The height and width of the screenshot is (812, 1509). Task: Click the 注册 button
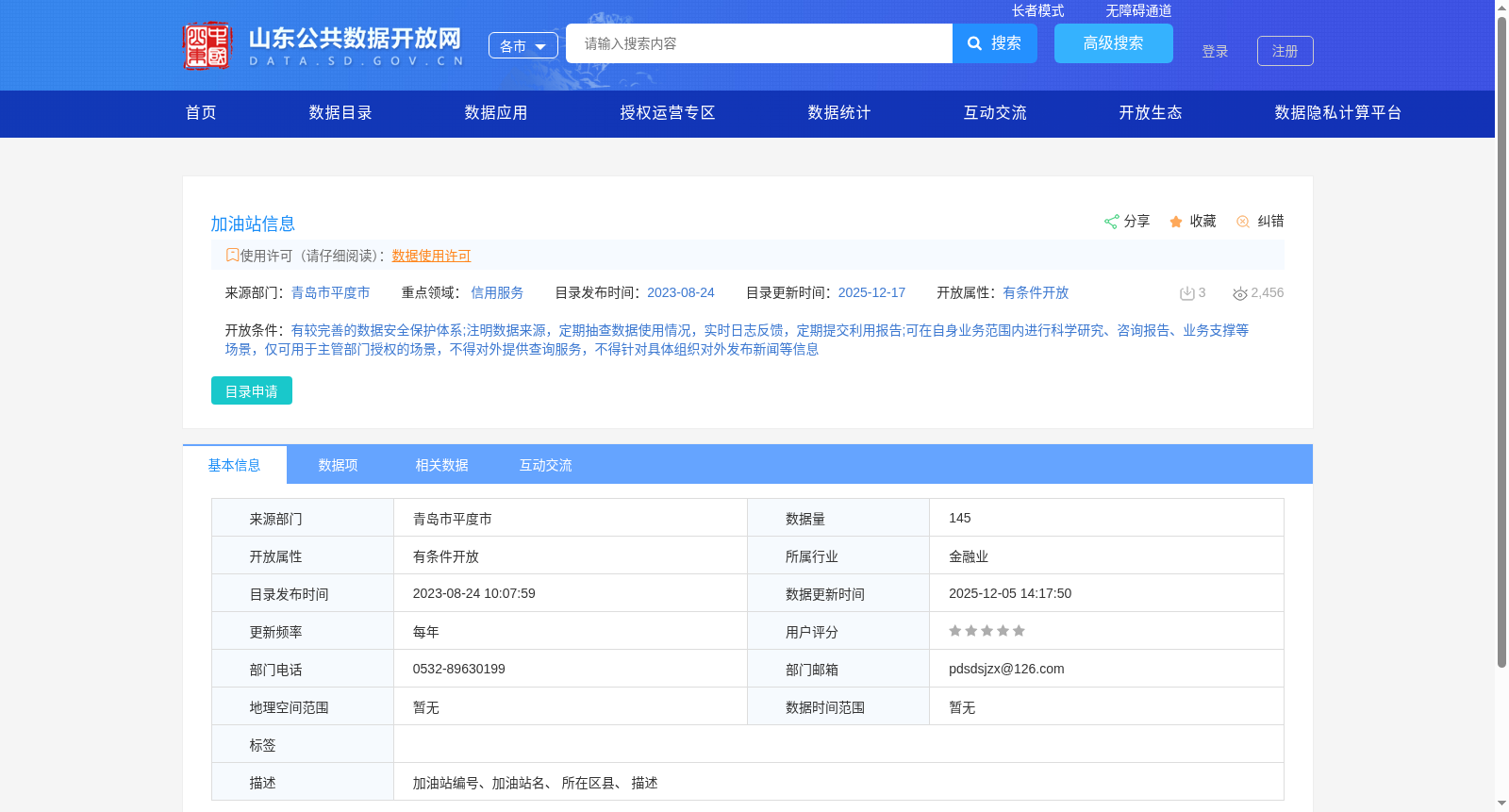(1285, 51)
